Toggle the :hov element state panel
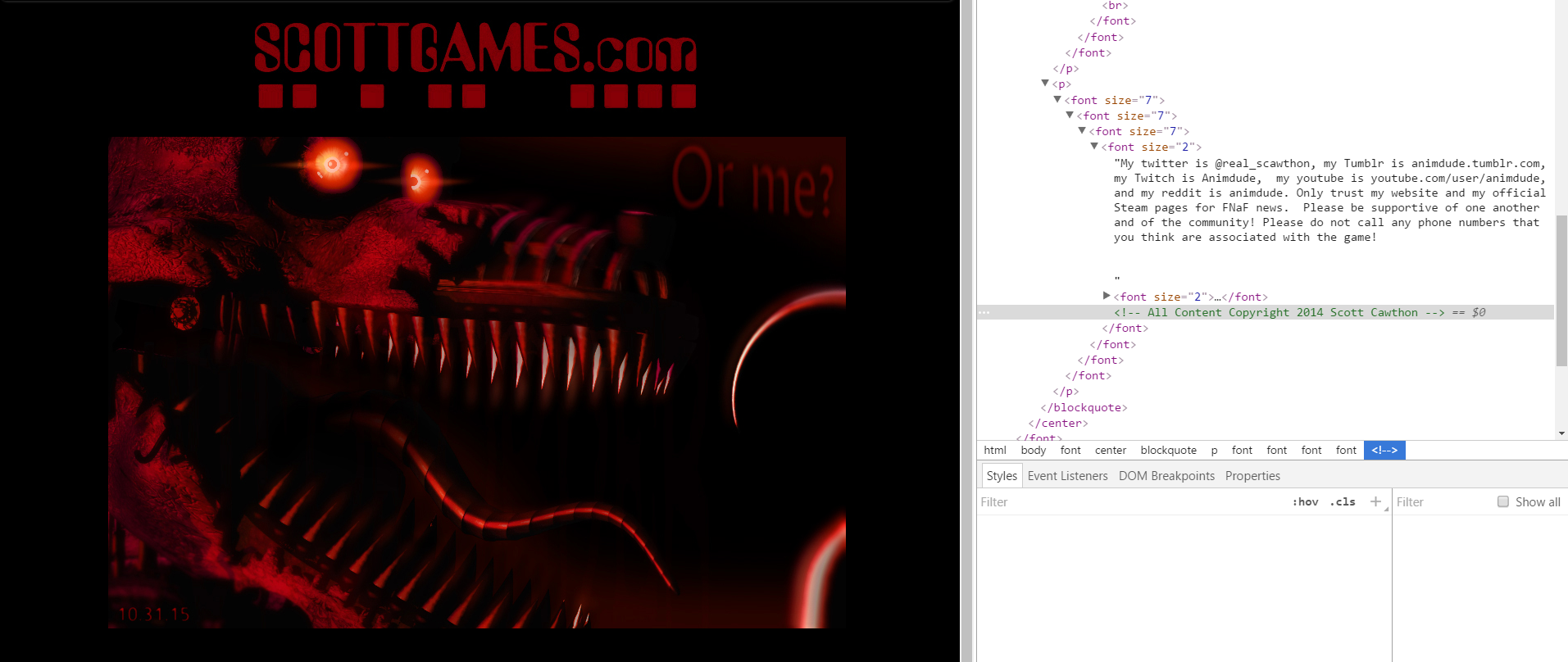 click(x=1305, y=501)
